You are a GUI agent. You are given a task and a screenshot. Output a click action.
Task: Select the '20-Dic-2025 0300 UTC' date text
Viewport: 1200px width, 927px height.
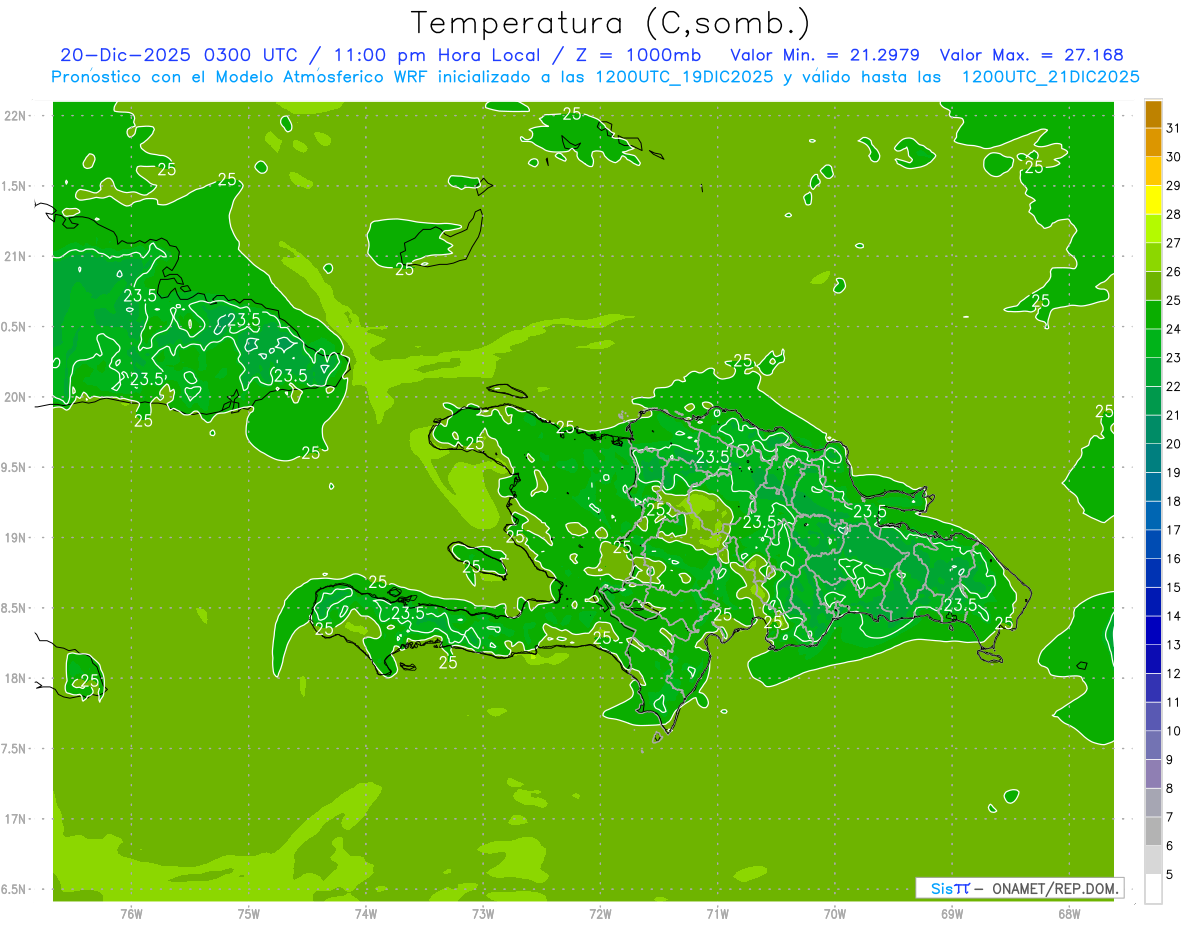point(178,55)
